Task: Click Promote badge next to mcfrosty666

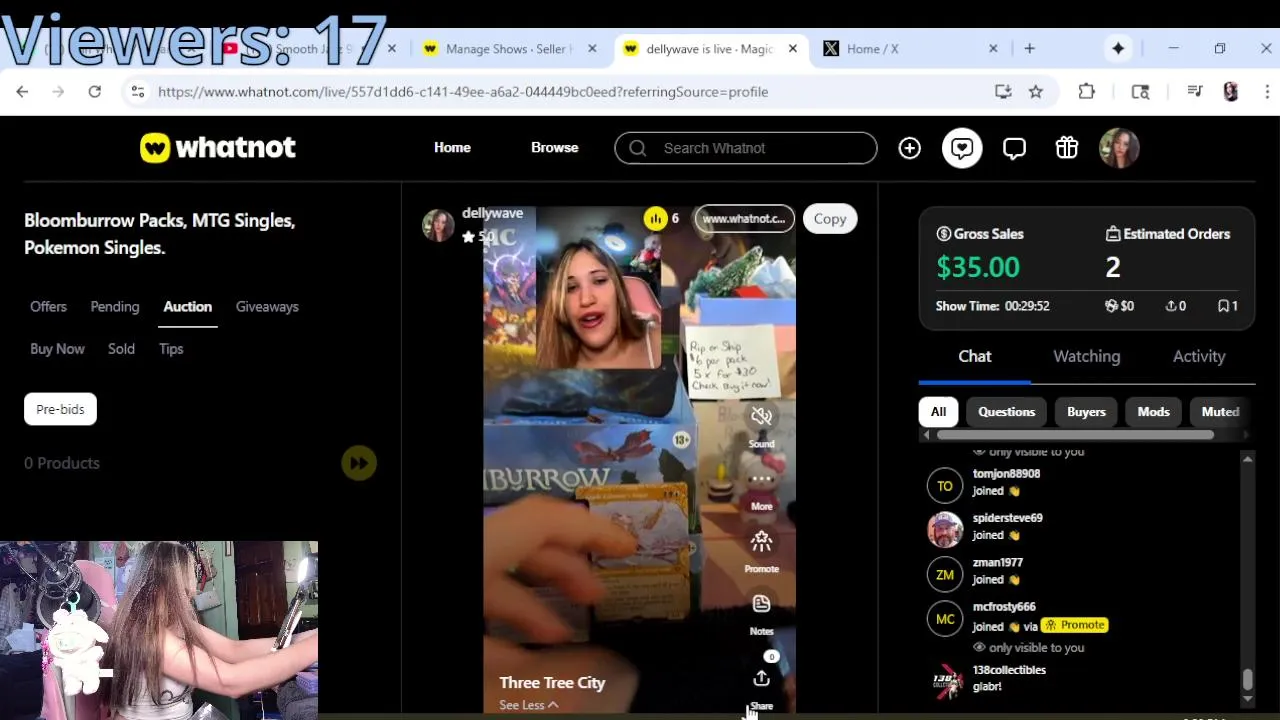Action: coord(1075,625)
